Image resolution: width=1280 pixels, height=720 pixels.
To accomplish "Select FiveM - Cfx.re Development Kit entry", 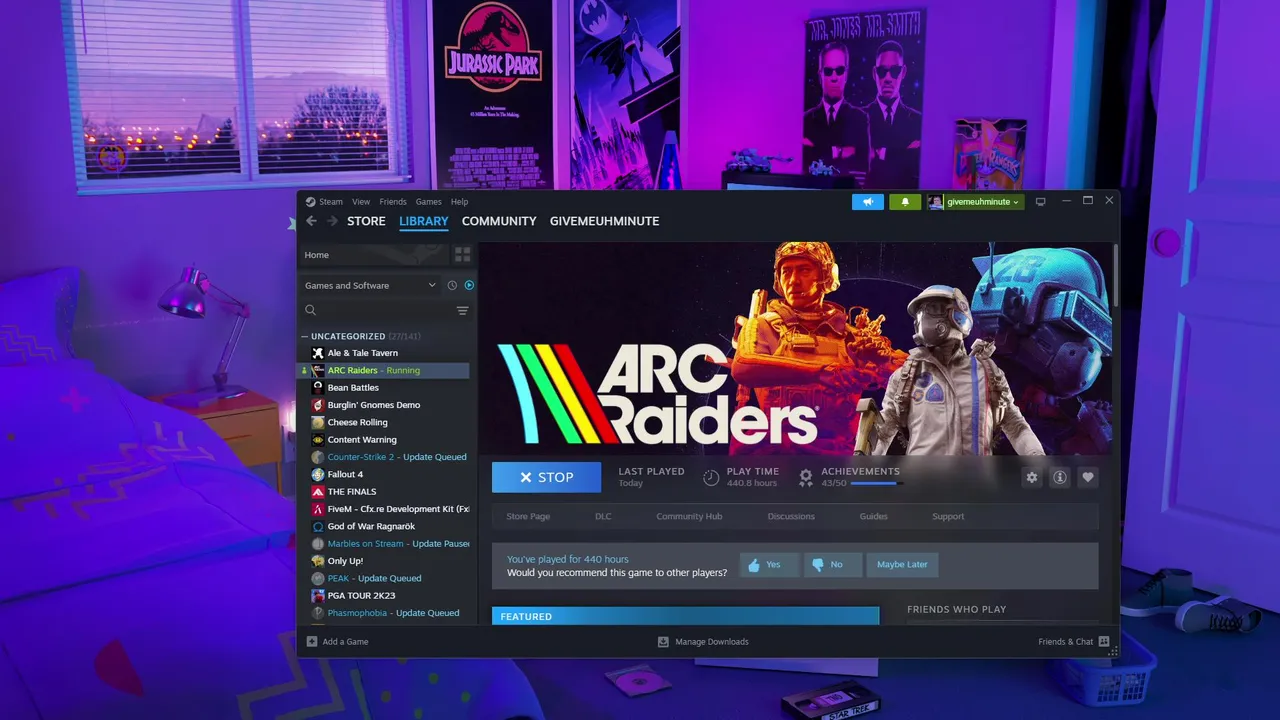I will tap(386, 509).
